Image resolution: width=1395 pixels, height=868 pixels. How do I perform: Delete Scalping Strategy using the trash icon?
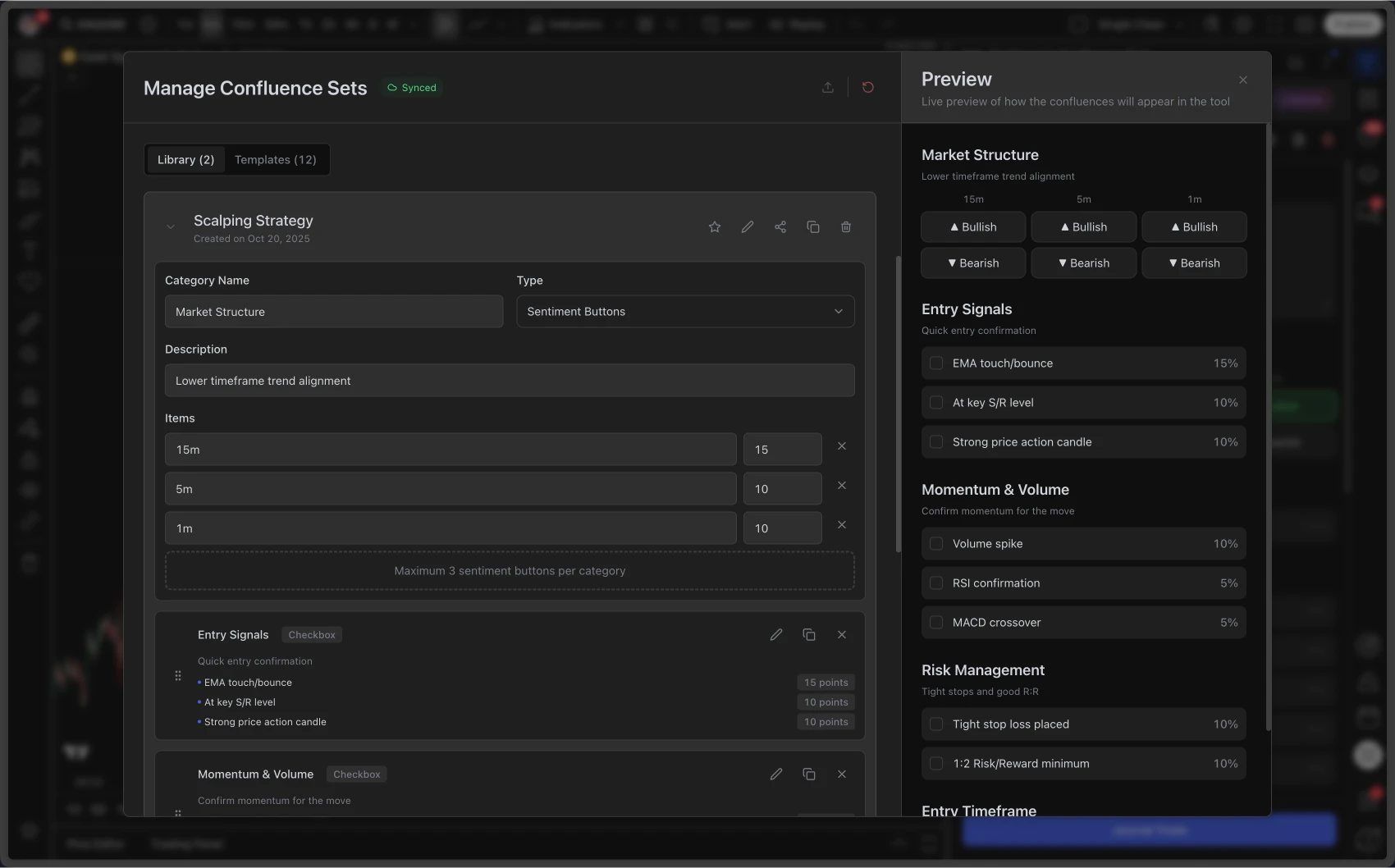846,226
